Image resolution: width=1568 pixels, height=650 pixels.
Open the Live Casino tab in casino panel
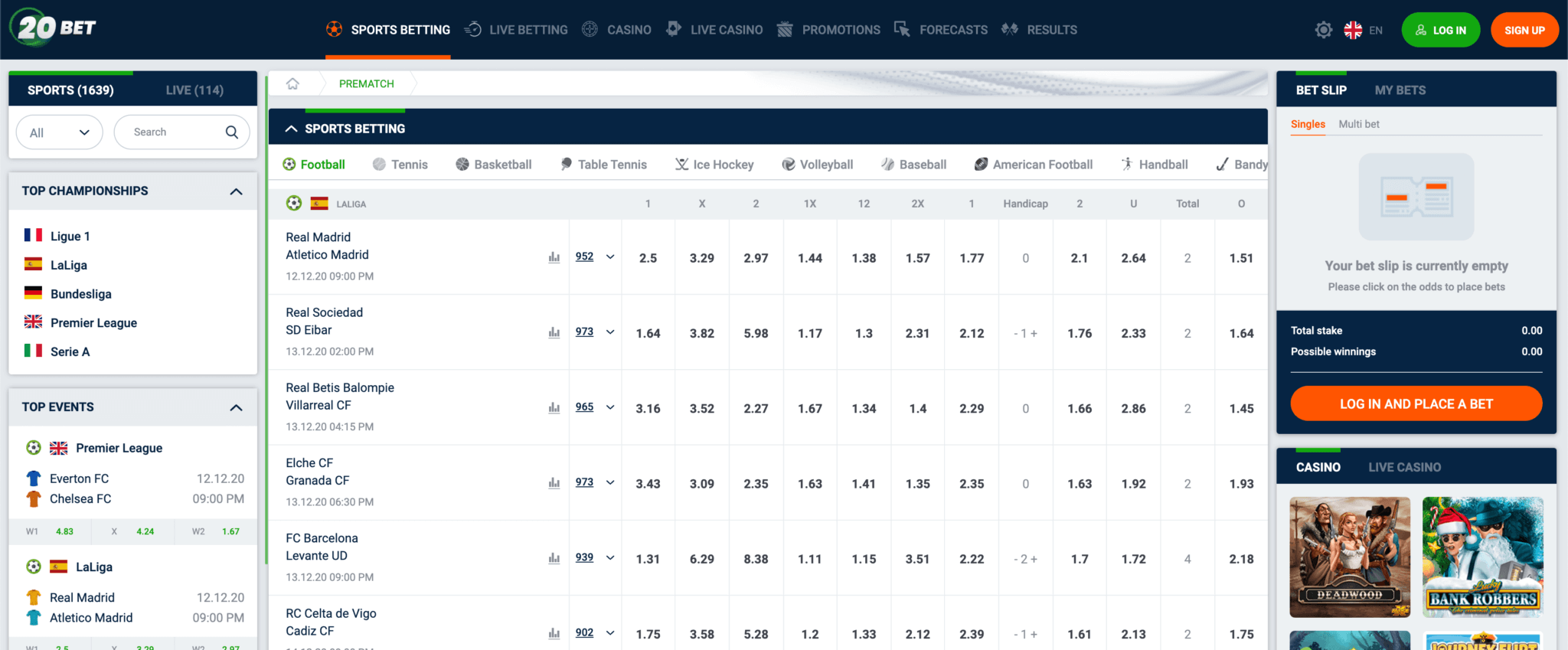(1405, 467)
